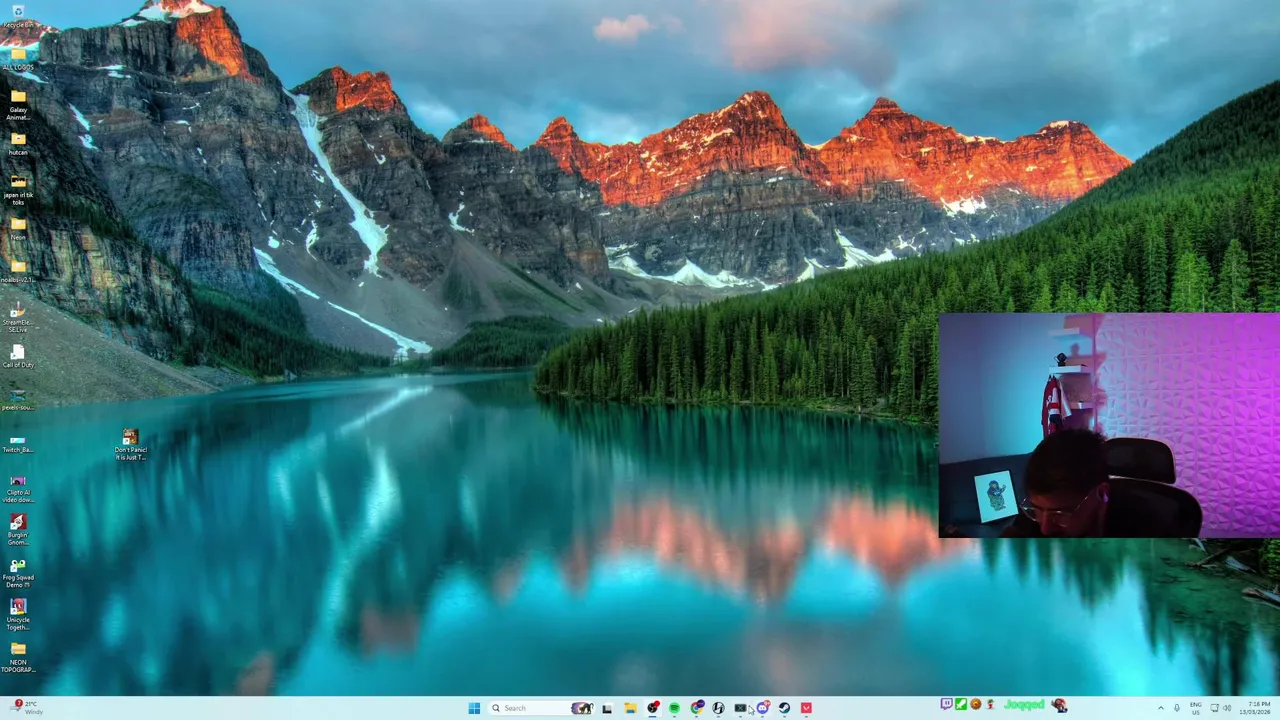Open Task View from the taskbar
The height and width of the screenshot is (720, 1280).
(x=607, y=708)
